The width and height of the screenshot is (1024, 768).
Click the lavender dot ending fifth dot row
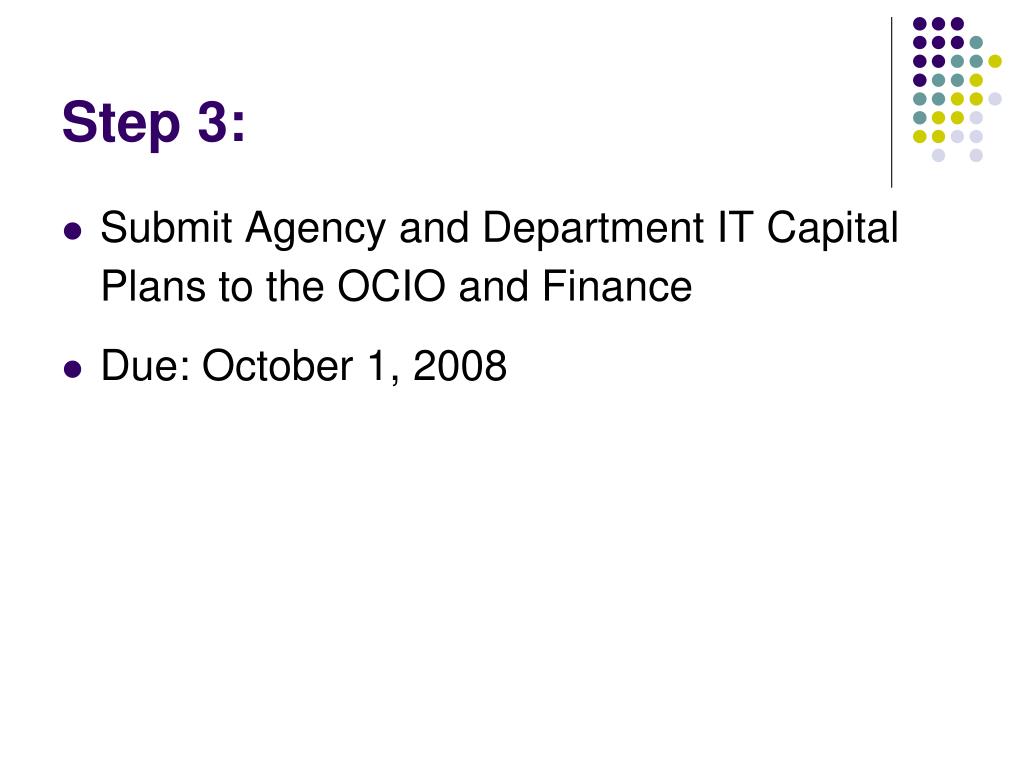point(995,99)
